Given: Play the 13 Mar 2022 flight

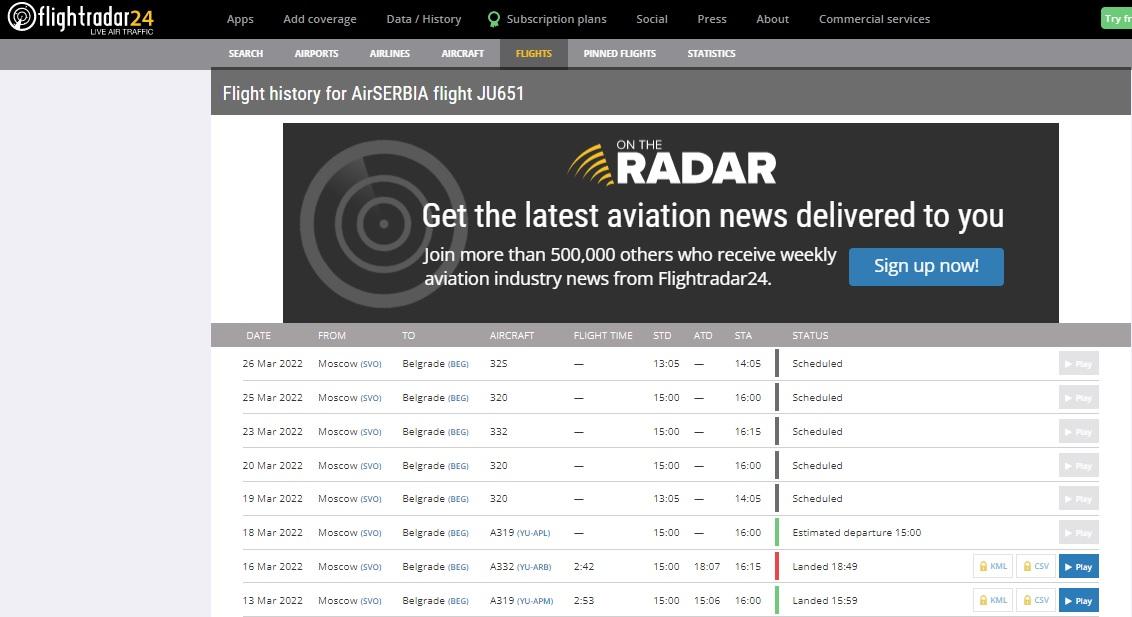Looking at the screenshot, I should pos(1078,601).
